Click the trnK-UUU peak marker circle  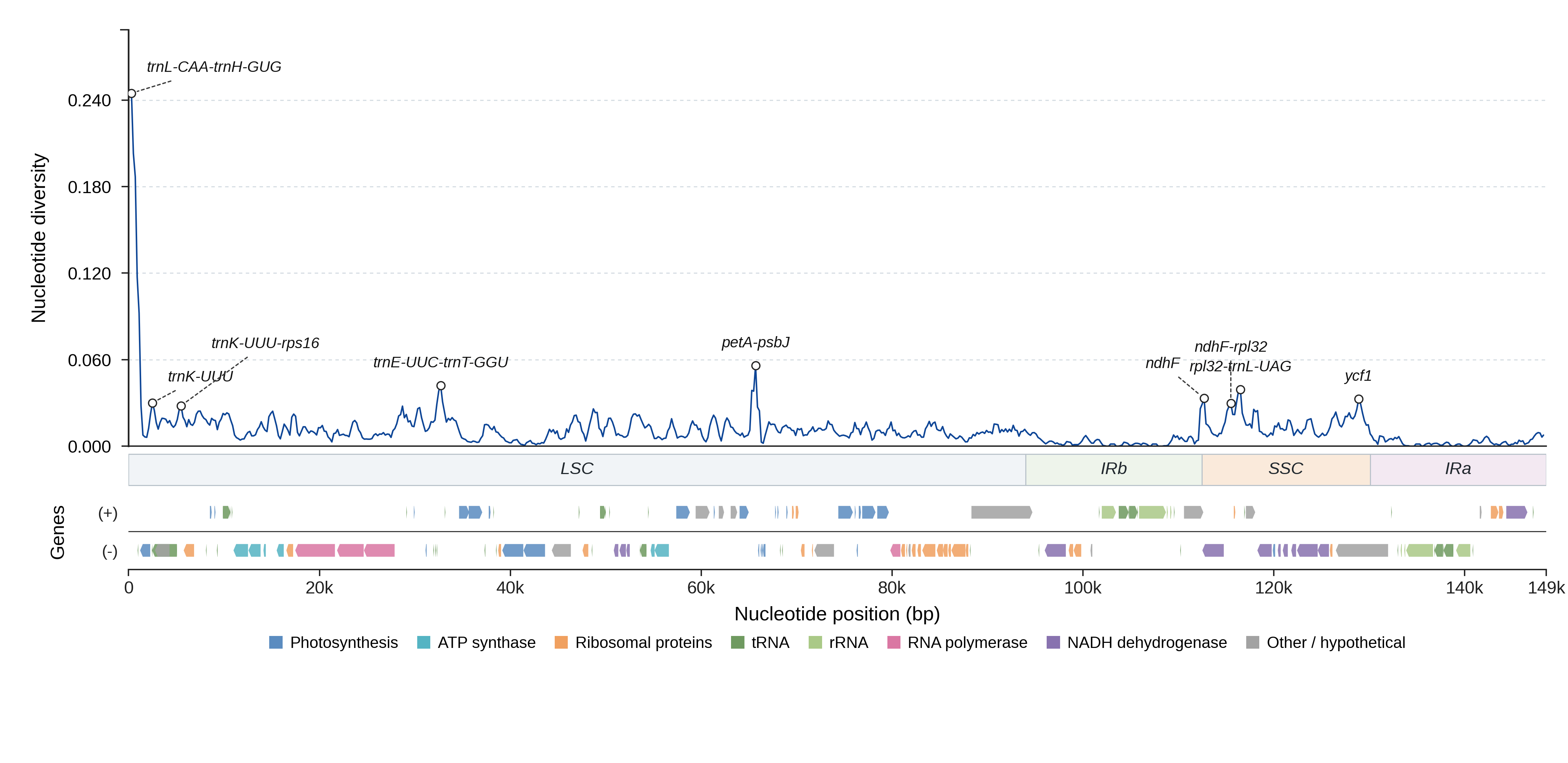pos(153,403)
